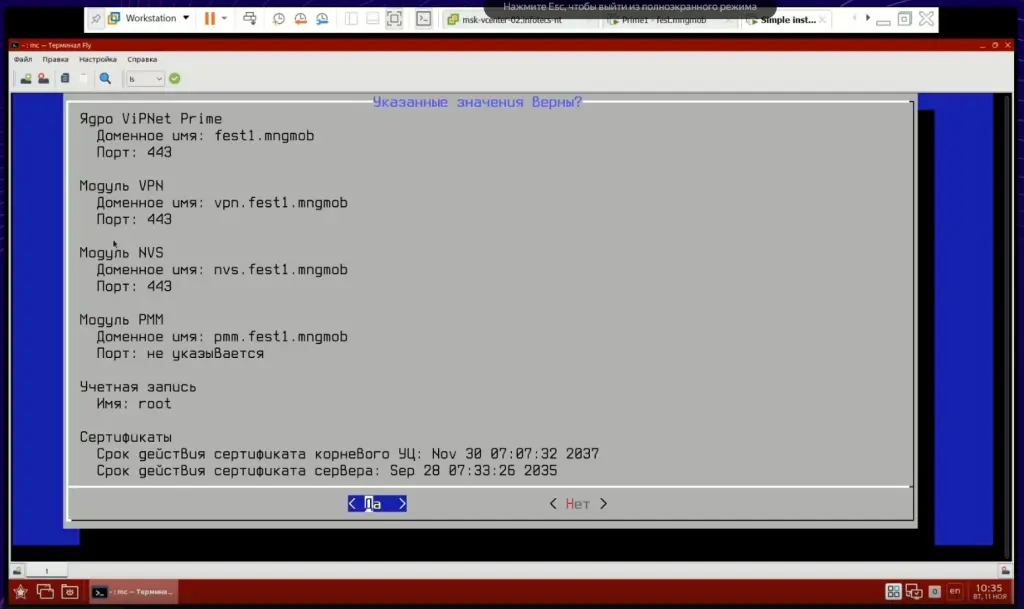Open the Файл menu

click(x=23, y=59)
